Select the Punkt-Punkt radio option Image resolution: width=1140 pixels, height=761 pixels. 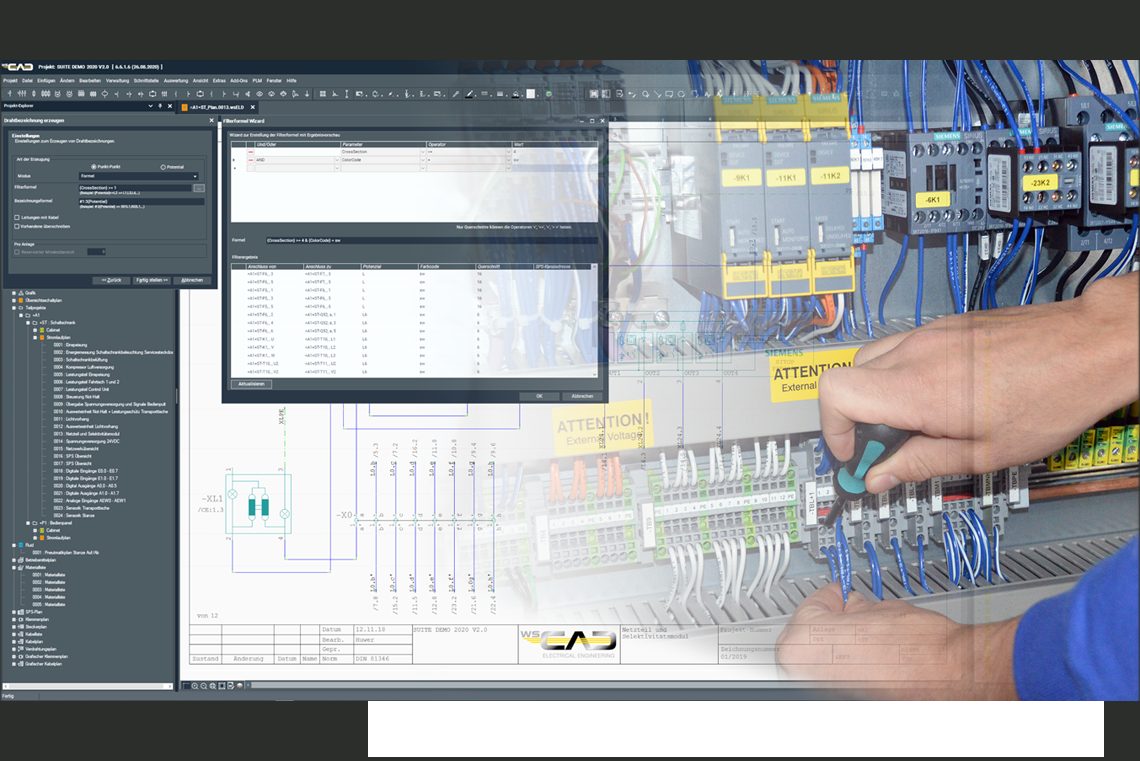click(94, 167)
